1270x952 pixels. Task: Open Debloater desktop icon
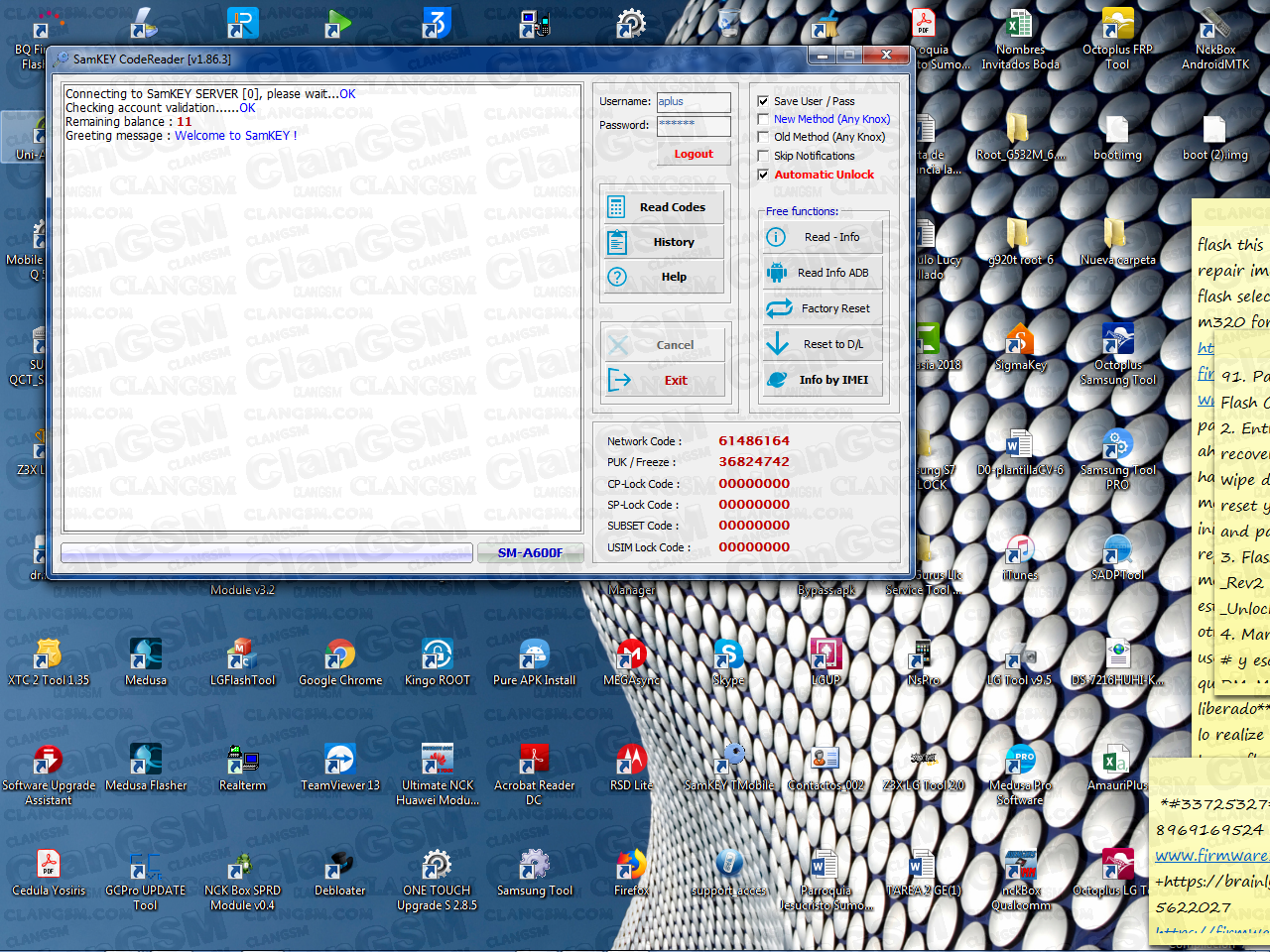tap(340, 873)
